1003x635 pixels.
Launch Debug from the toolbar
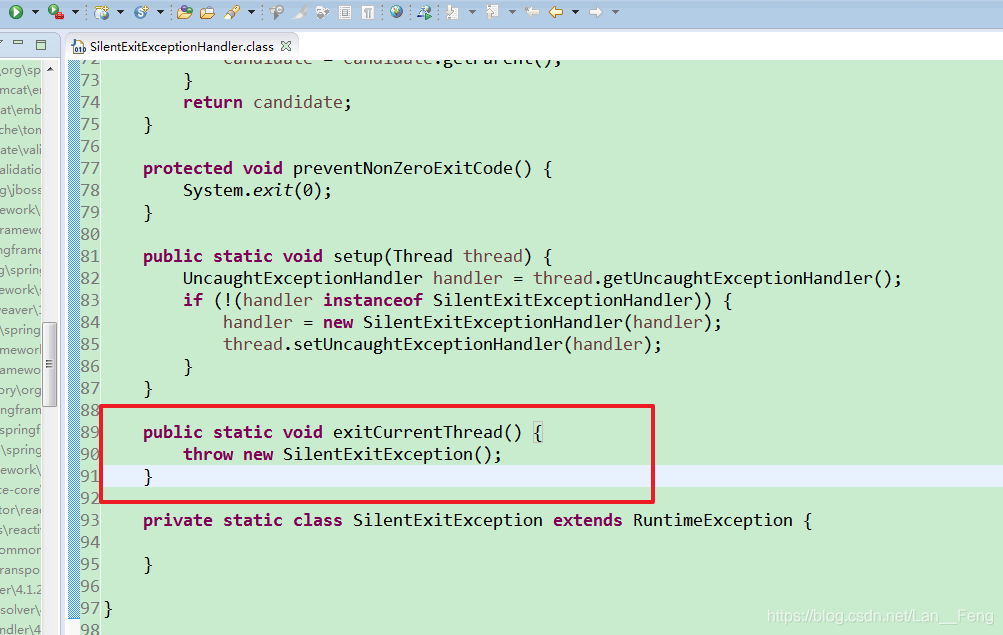[53, 13]
